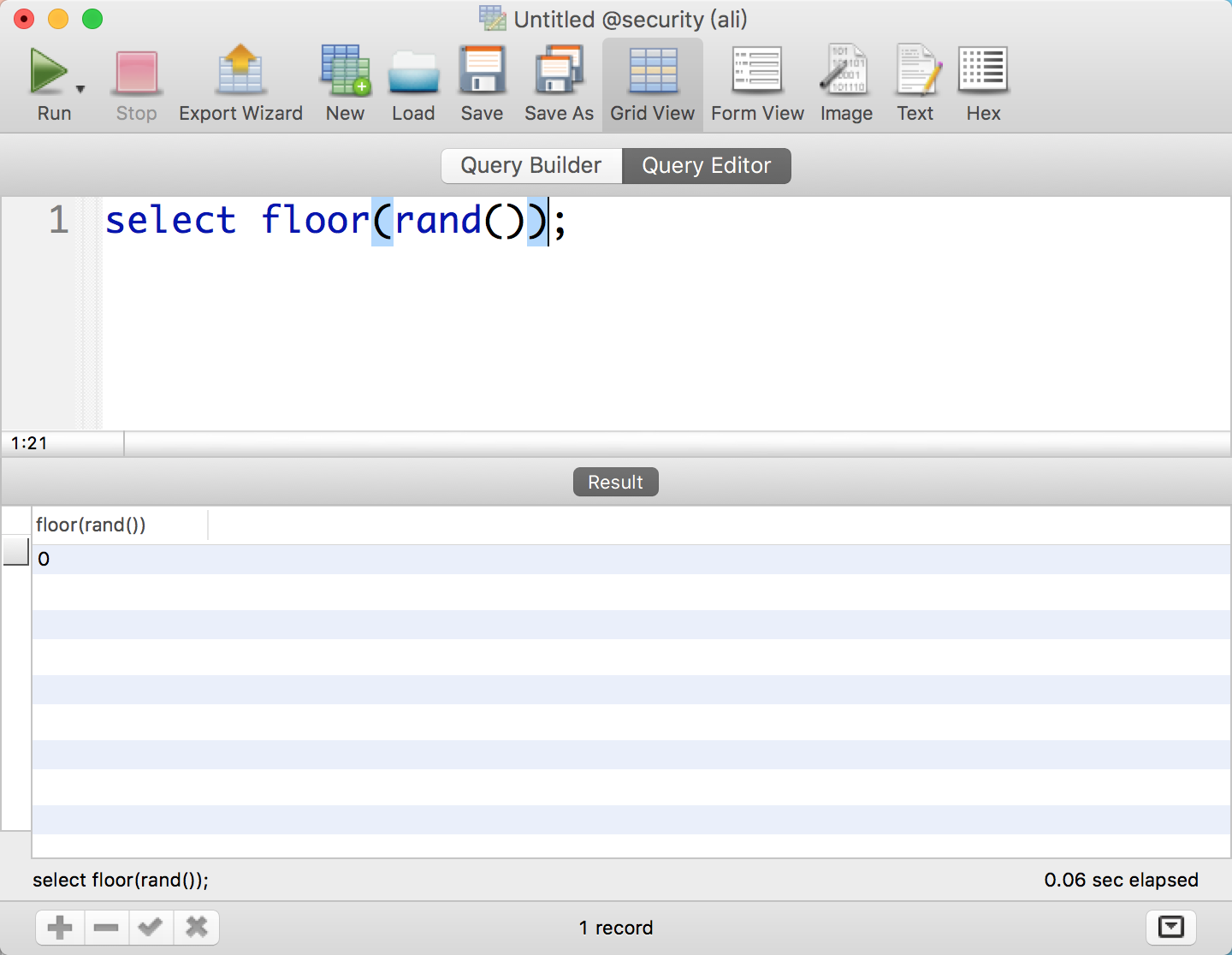Add a record with the plus button
Viewport: 1232px width, 955px height.
(x=60, y=927)
